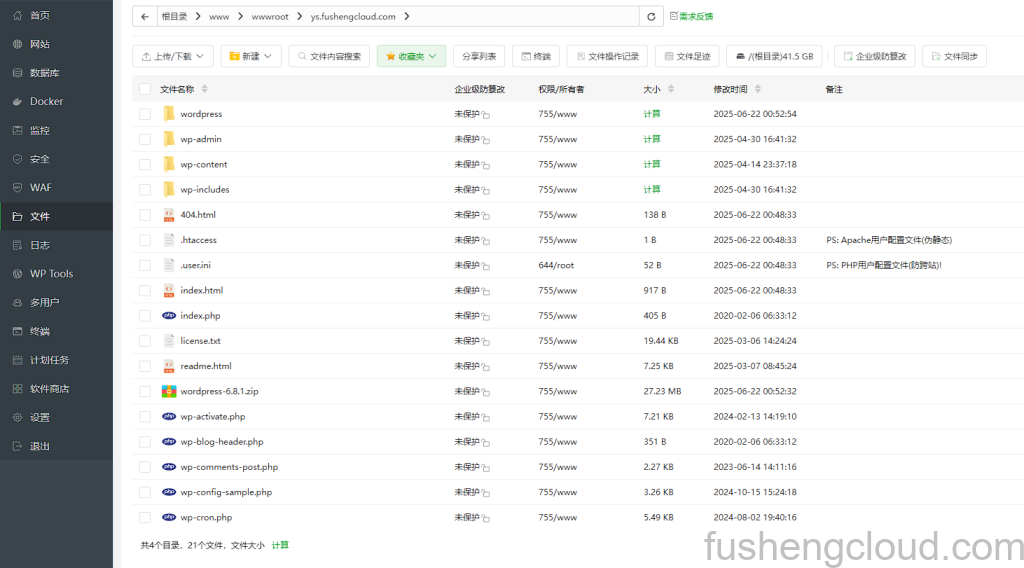
Task: Sort by modified time using sort arrows
Action: 758,89
